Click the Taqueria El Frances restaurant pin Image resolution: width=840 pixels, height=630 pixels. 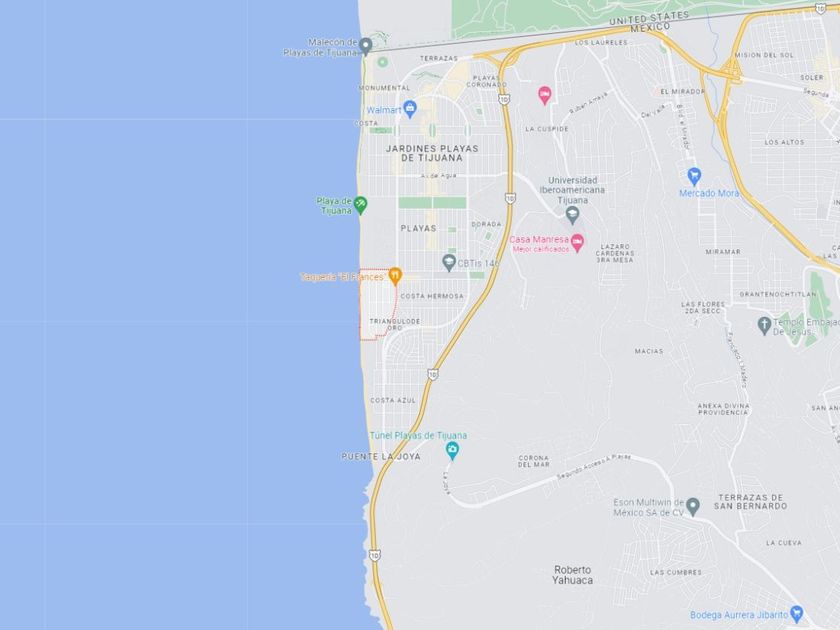pyautogui.click(x=395, y=276)
